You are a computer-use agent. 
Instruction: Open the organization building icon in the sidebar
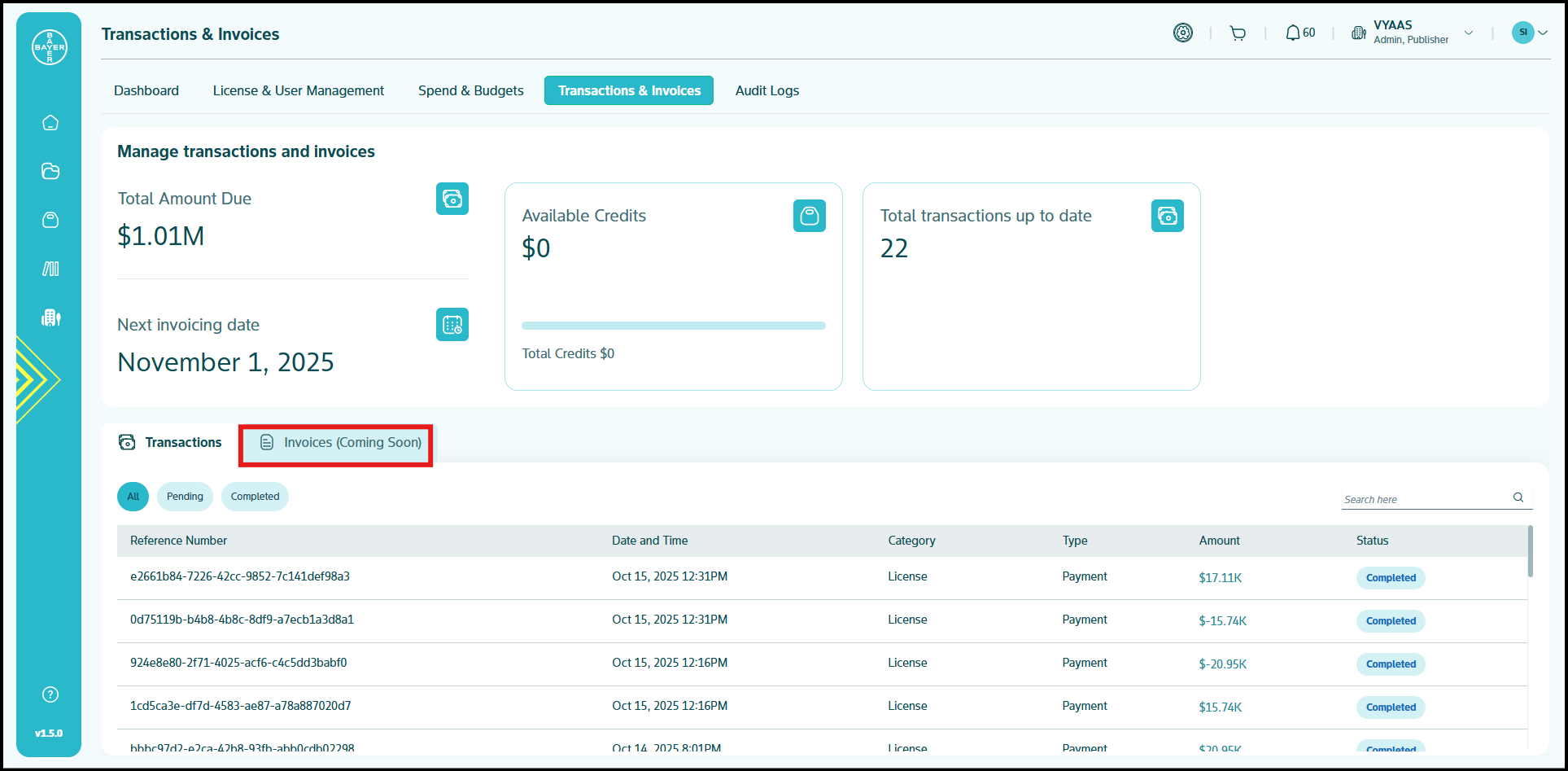click(x=50, y=318)
